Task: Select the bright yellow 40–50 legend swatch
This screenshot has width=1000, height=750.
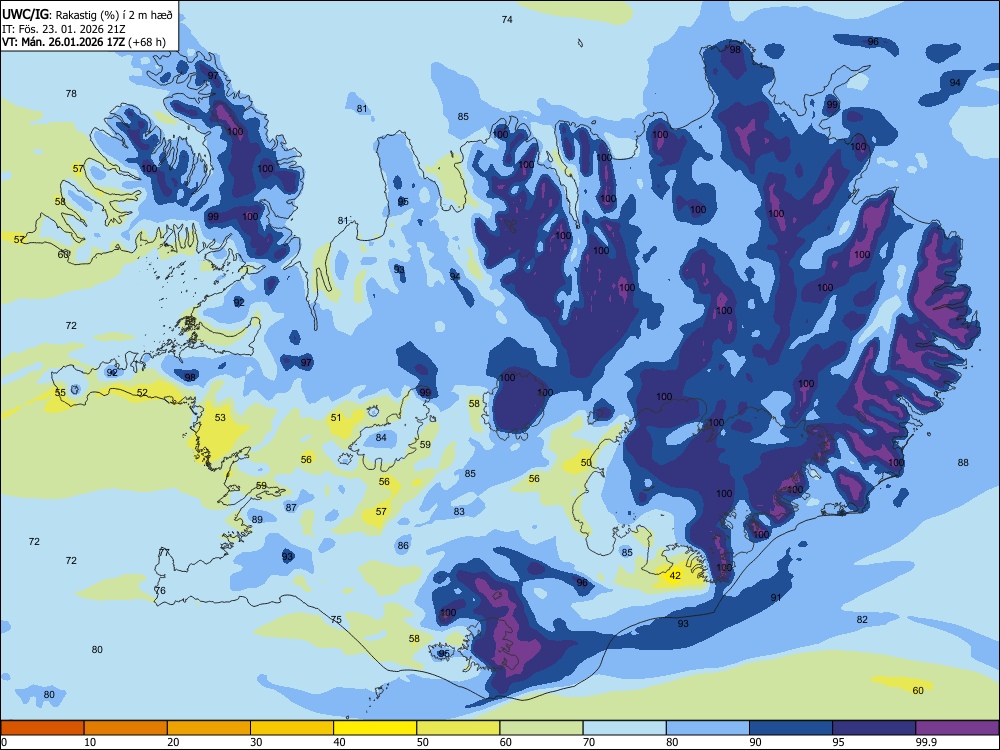Action: (375, 728)
